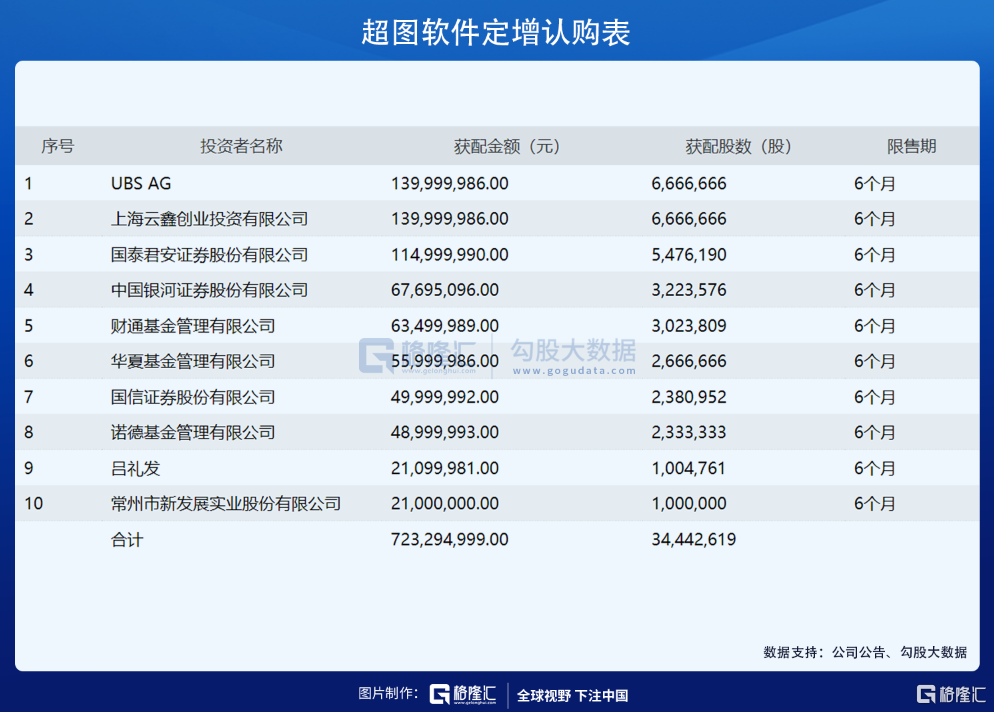This screenshot has height=712, width=994.
Task: Select the share count 1,000,000
Action: [x=689, y=504]
